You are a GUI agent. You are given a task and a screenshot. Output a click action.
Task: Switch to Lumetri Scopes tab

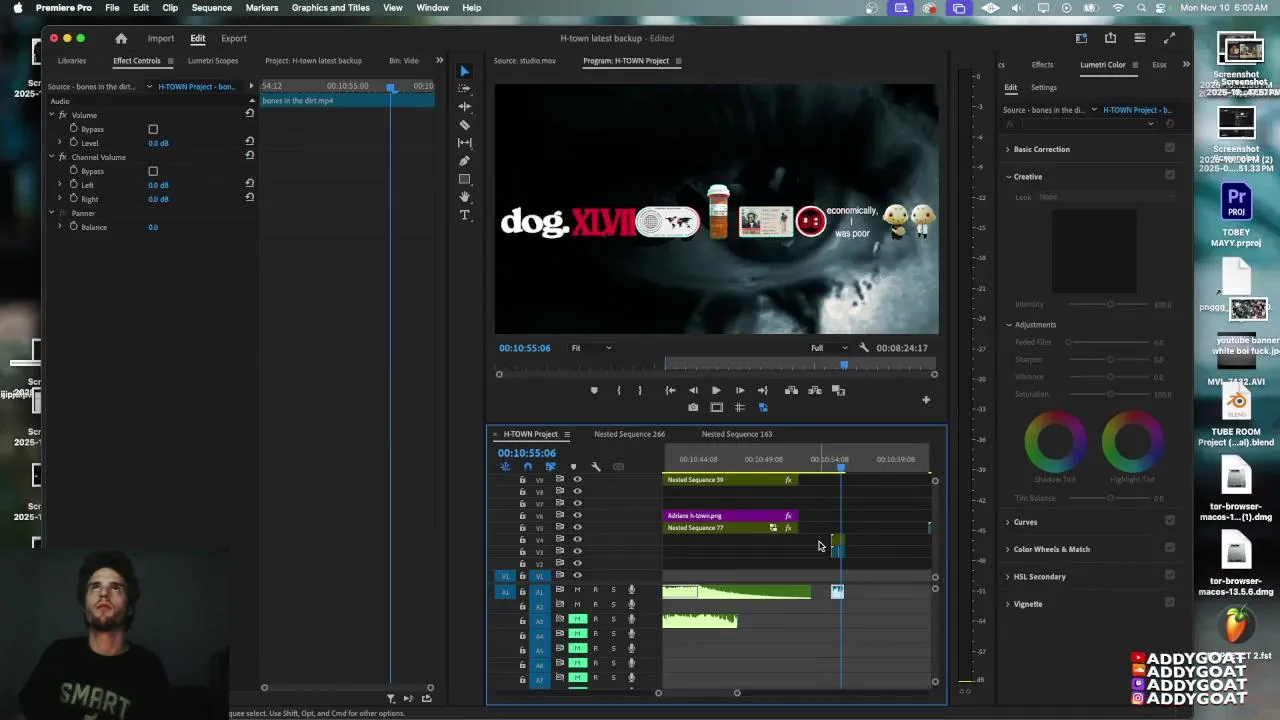pos(213,61)
